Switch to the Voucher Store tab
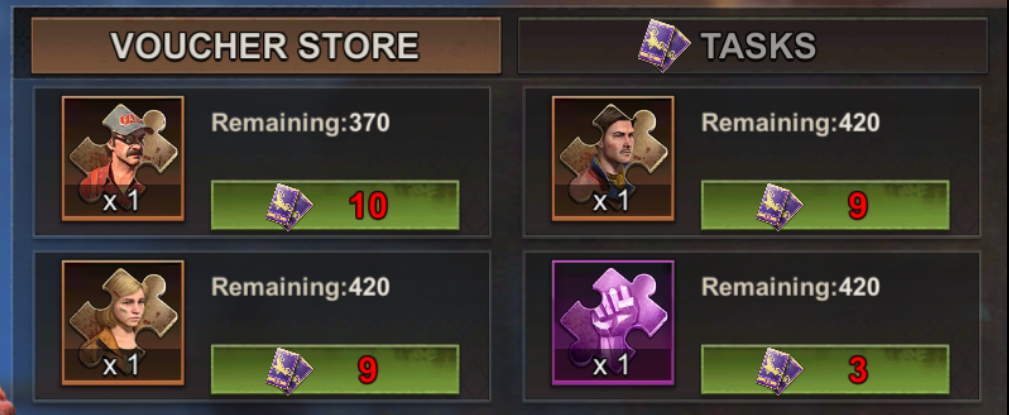The image size is (1009, 415). point(266,45)
